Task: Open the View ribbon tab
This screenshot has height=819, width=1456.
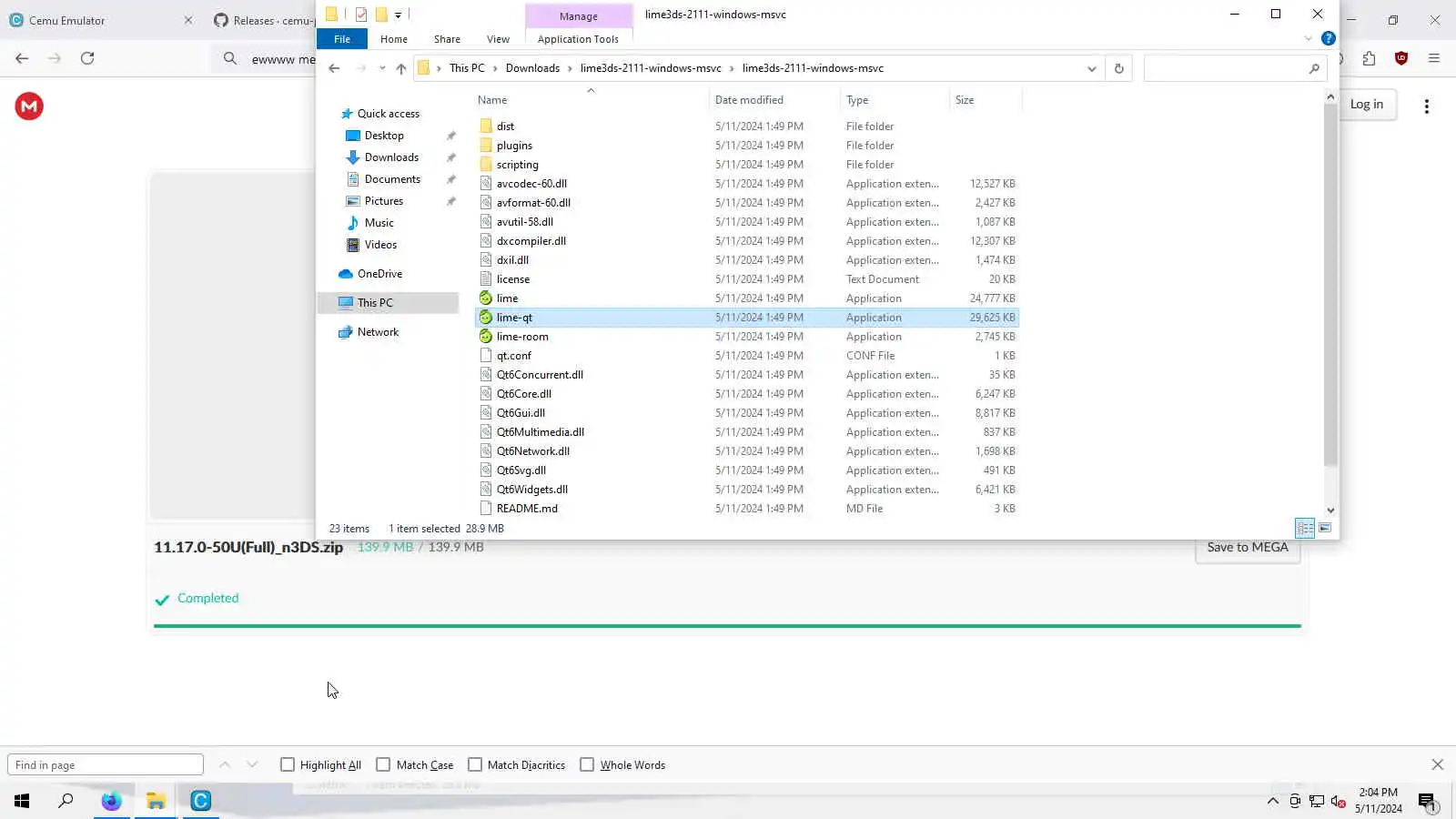Action: coord(498,39)
